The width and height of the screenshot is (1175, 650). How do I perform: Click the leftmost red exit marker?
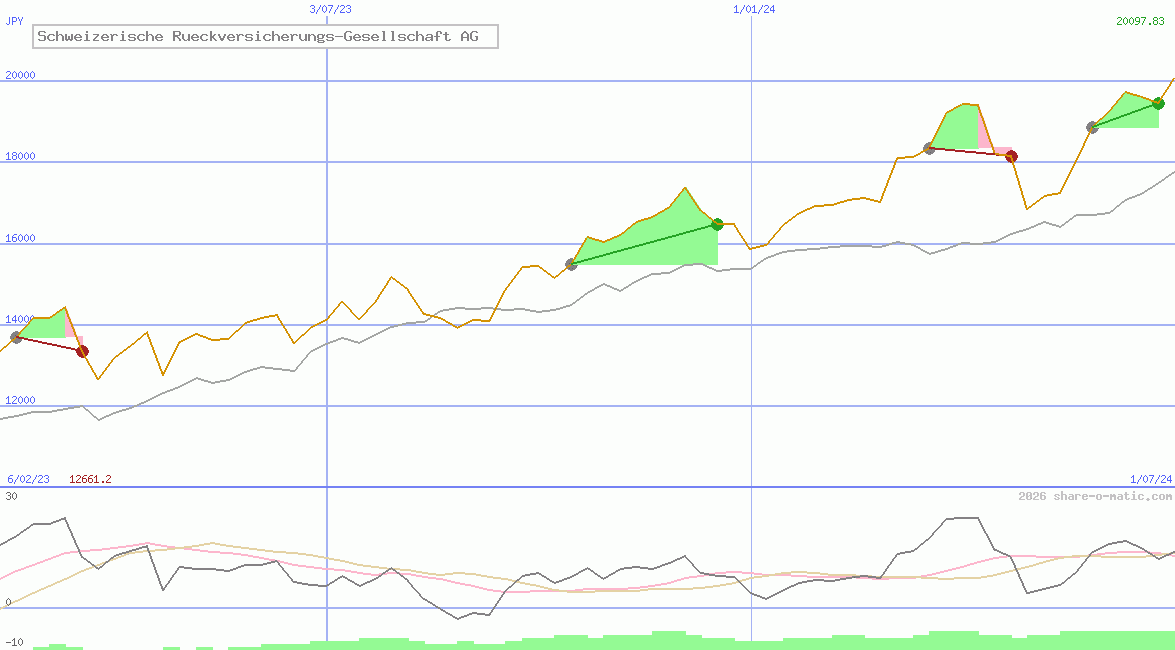click(82, 351)
